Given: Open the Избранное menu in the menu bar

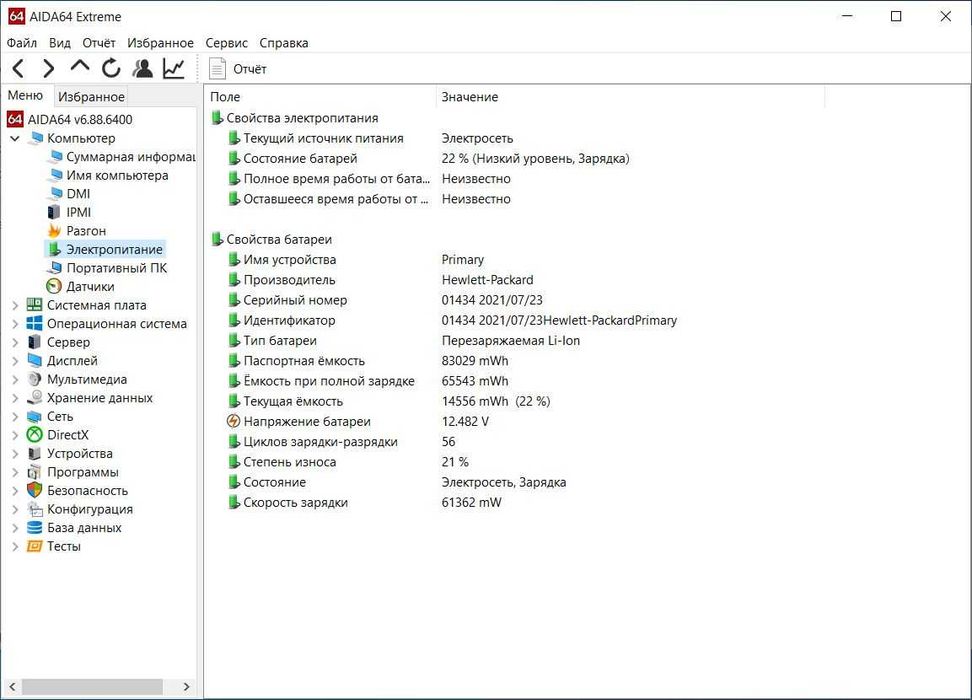Looking at the screenshot, I should coord(160,43).
